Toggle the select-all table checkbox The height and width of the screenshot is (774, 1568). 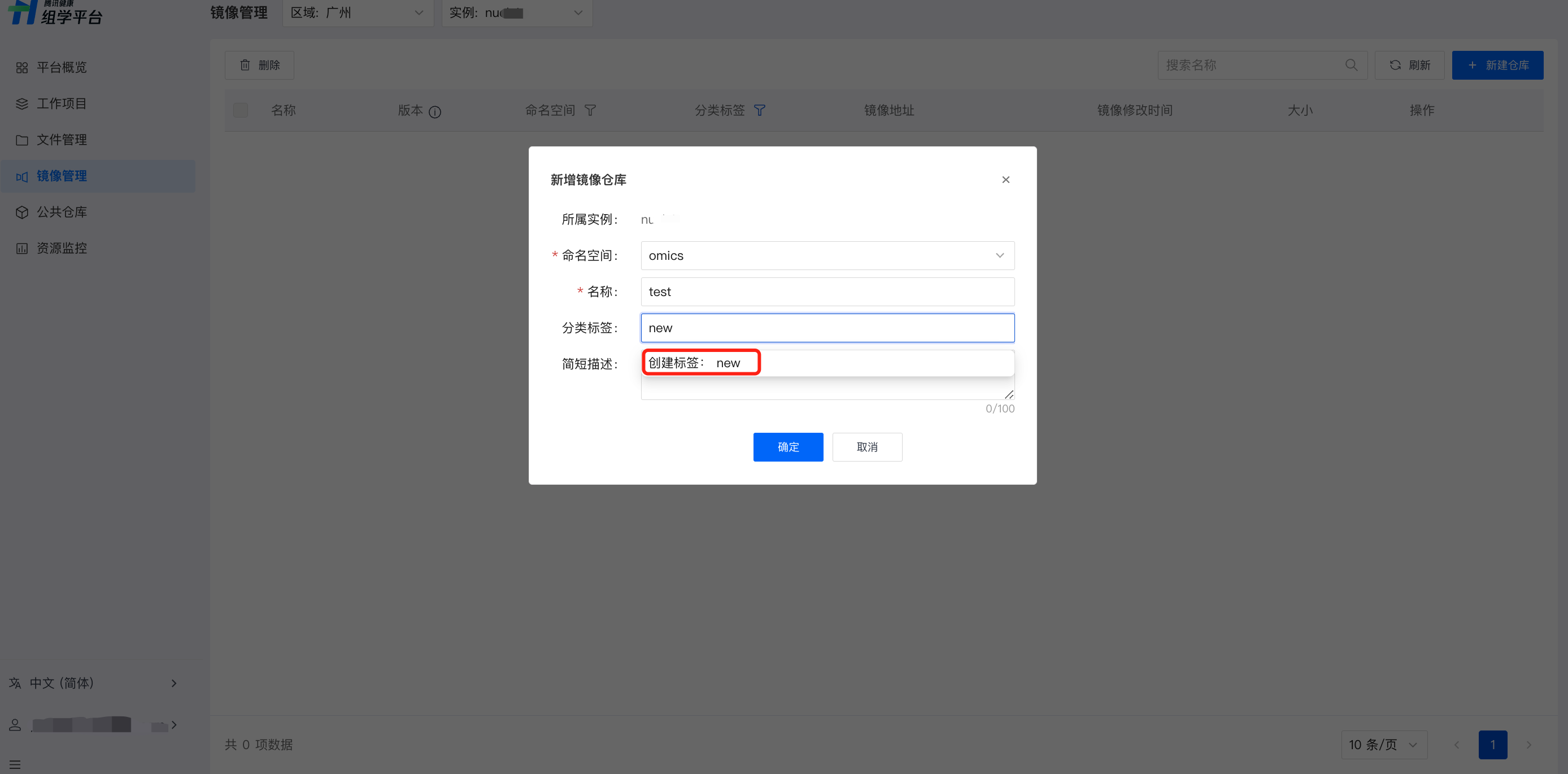[241, 110]
